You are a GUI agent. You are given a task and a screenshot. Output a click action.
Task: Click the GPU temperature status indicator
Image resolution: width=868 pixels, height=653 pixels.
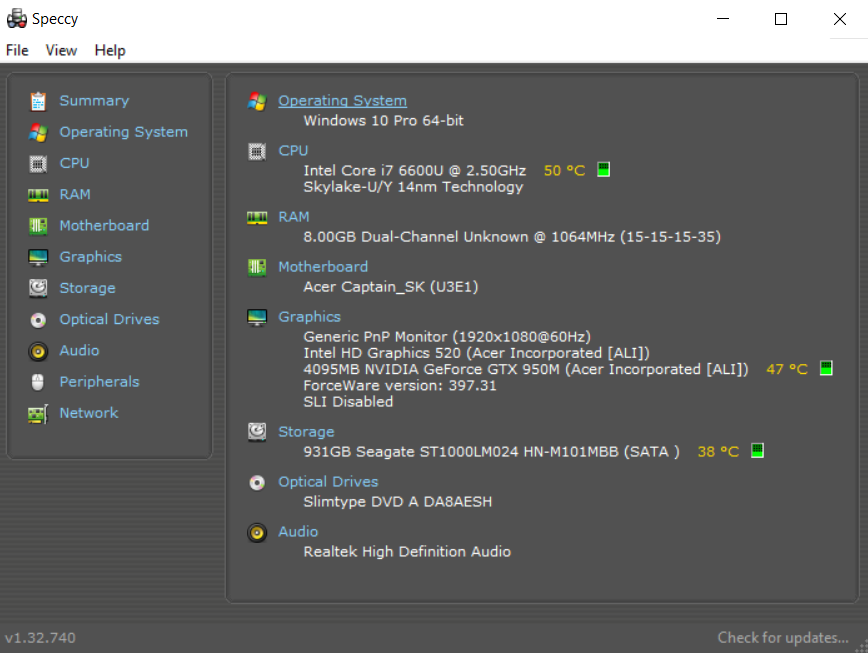(x=826, y=368)
